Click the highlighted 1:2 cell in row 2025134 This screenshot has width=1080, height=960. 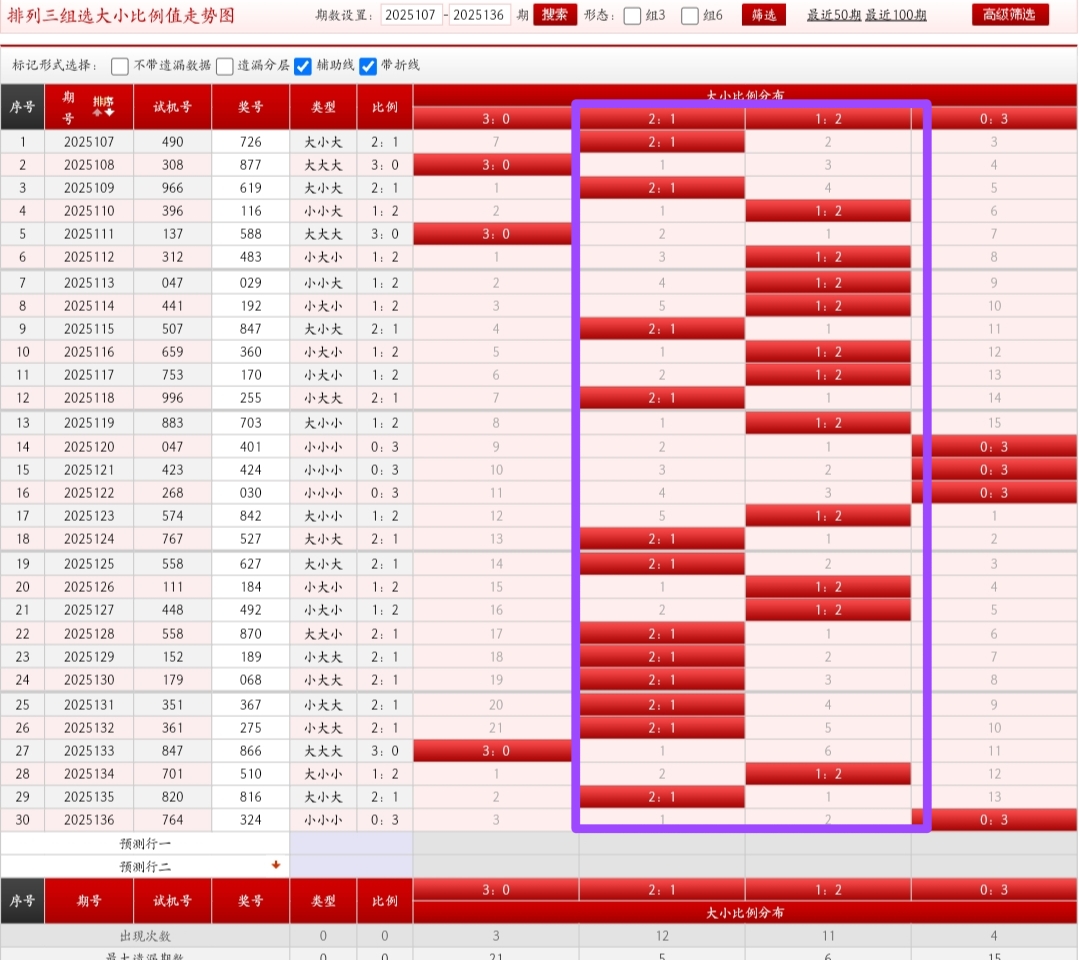tap(828, 774)
